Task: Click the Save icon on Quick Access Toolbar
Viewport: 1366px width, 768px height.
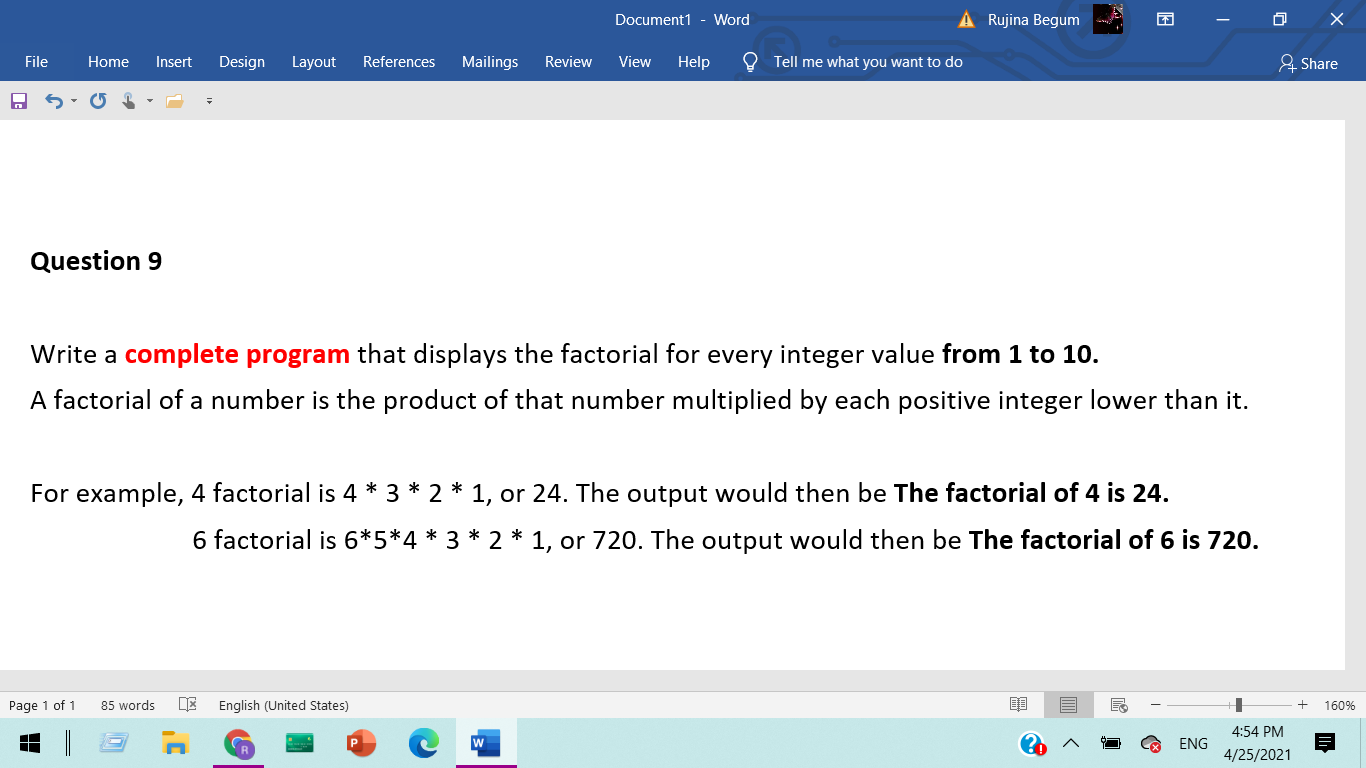Action: pos(18,100)
